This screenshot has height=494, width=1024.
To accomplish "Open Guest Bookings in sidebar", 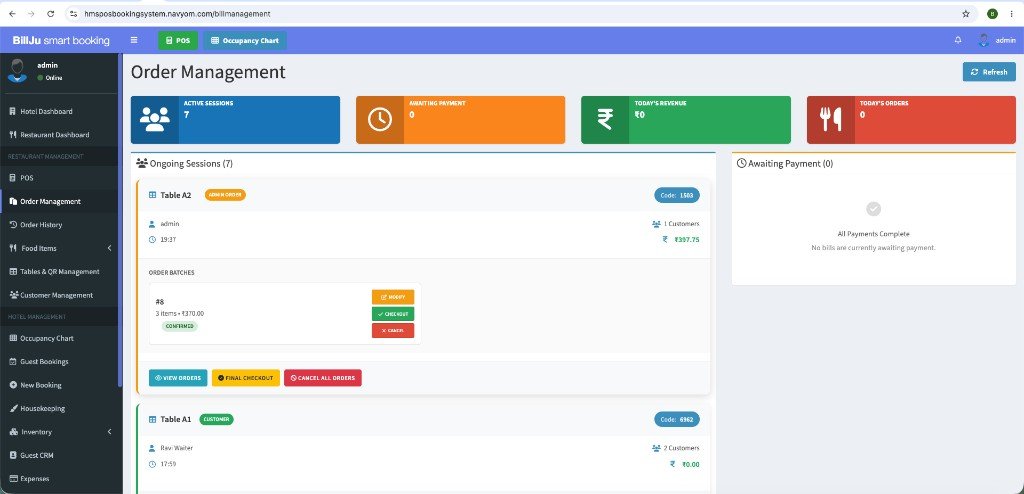I will (x=59, y=362).
